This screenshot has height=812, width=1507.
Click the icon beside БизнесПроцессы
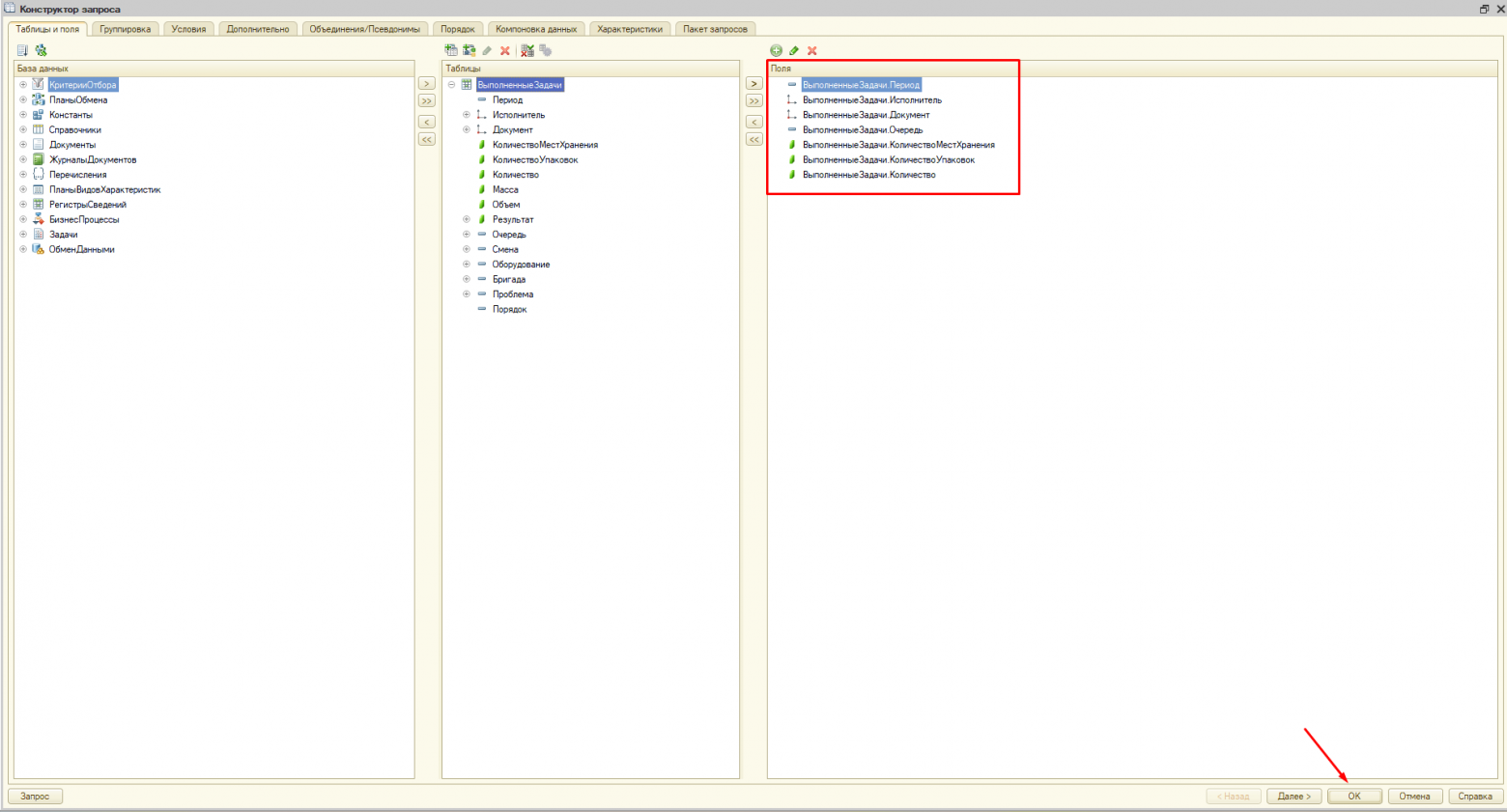point(39,219)
